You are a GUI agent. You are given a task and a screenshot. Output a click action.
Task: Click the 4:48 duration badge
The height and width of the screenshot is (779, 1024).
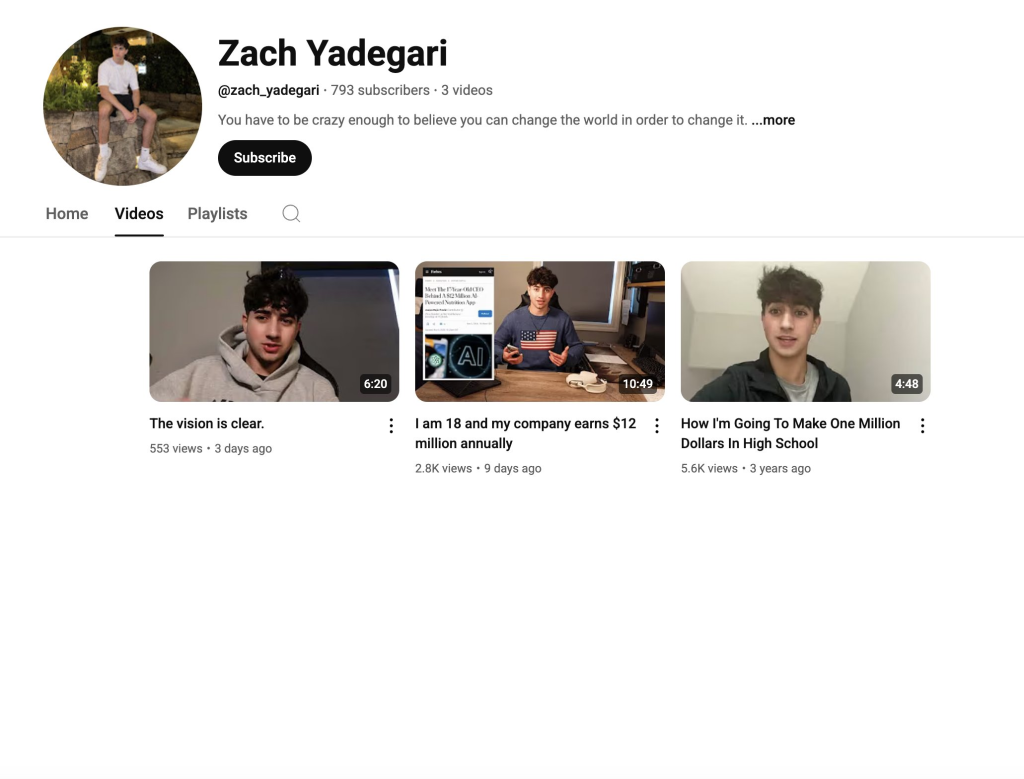906,384
